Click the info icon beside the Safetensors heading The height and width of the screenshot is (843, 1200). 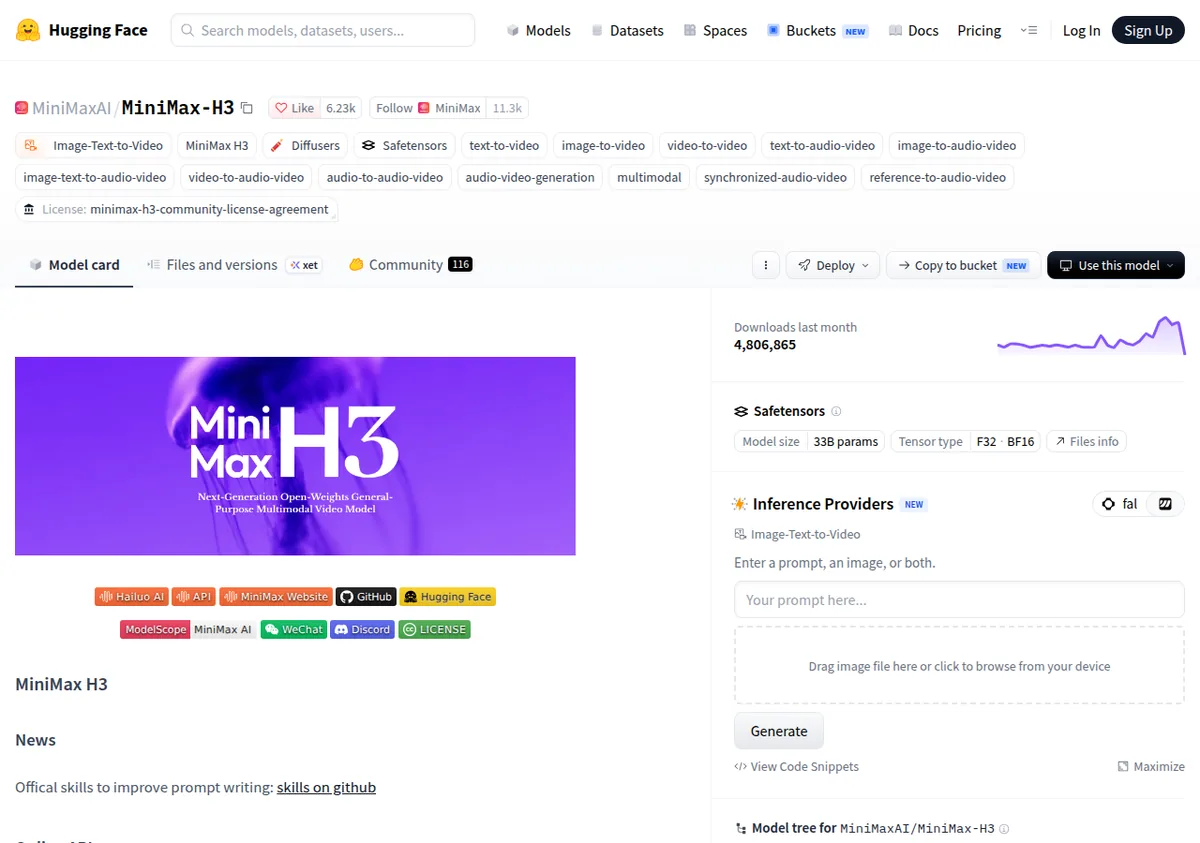click(x=836, y=411)
